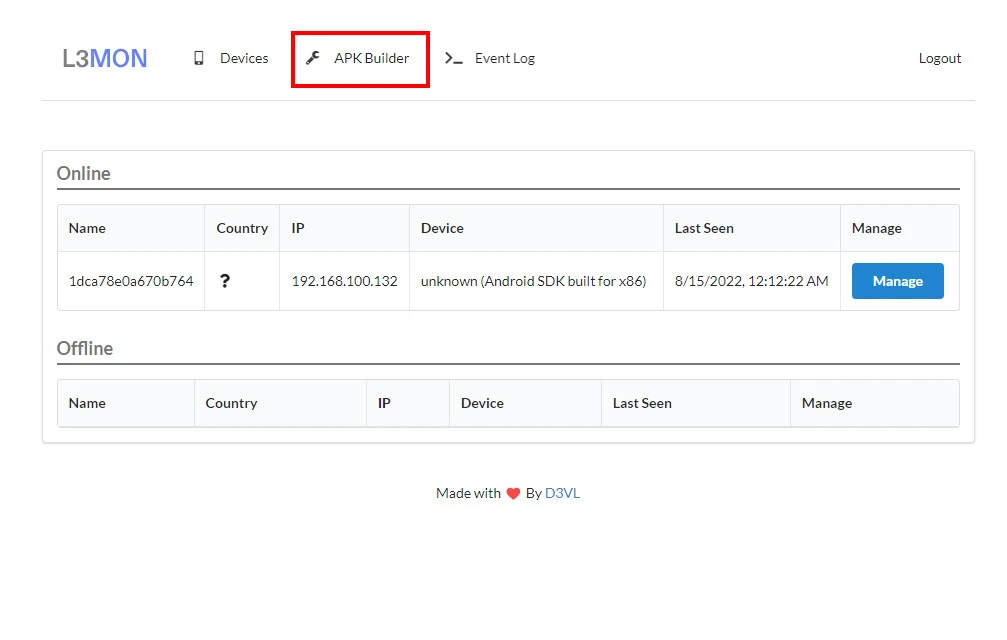Go to the Event Log page
The width and height of the screenshot is (1007, 640).
point(504,58)
